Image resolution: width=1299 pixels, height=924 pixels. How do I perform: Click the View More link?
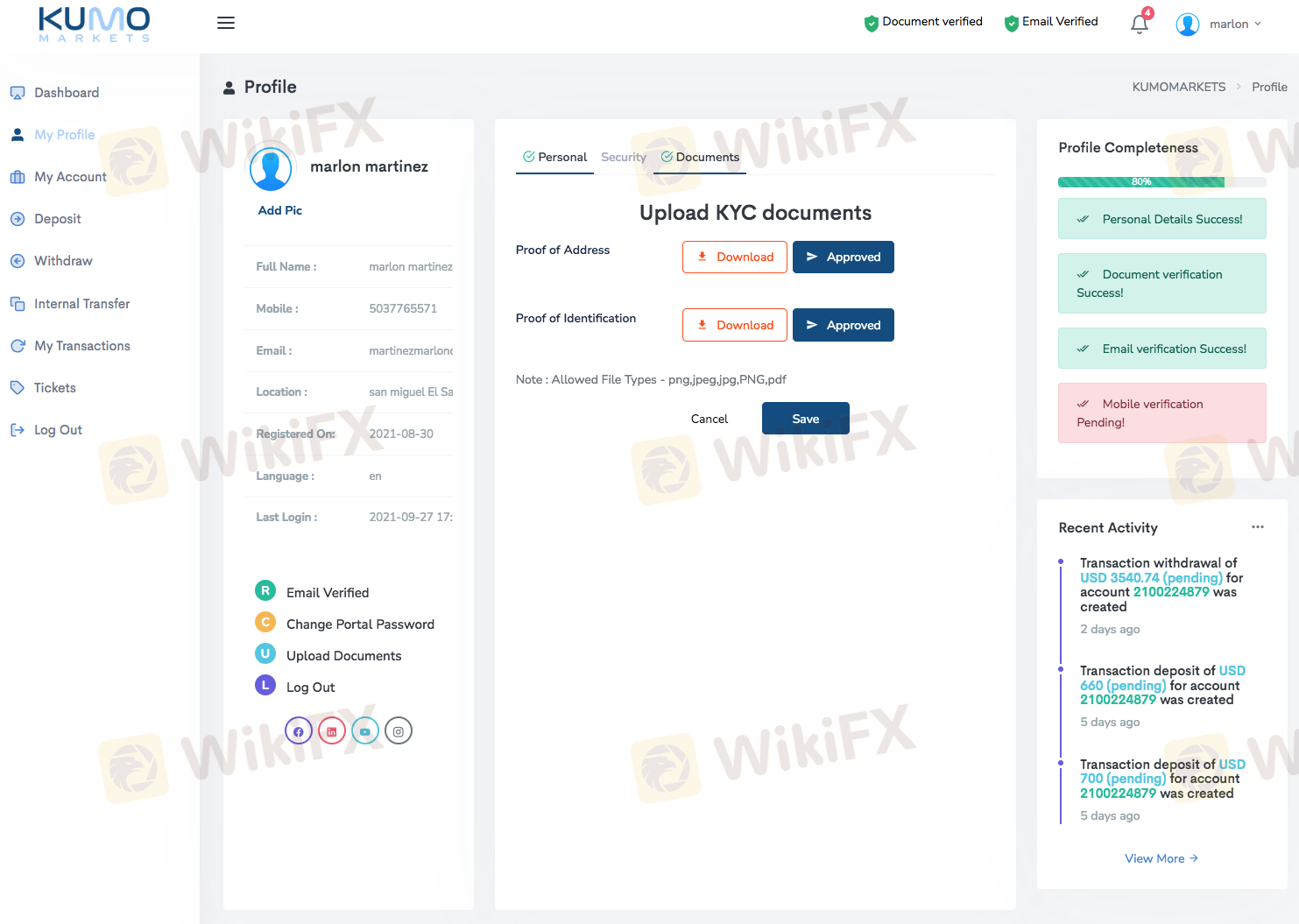(x=1161, y=858)
